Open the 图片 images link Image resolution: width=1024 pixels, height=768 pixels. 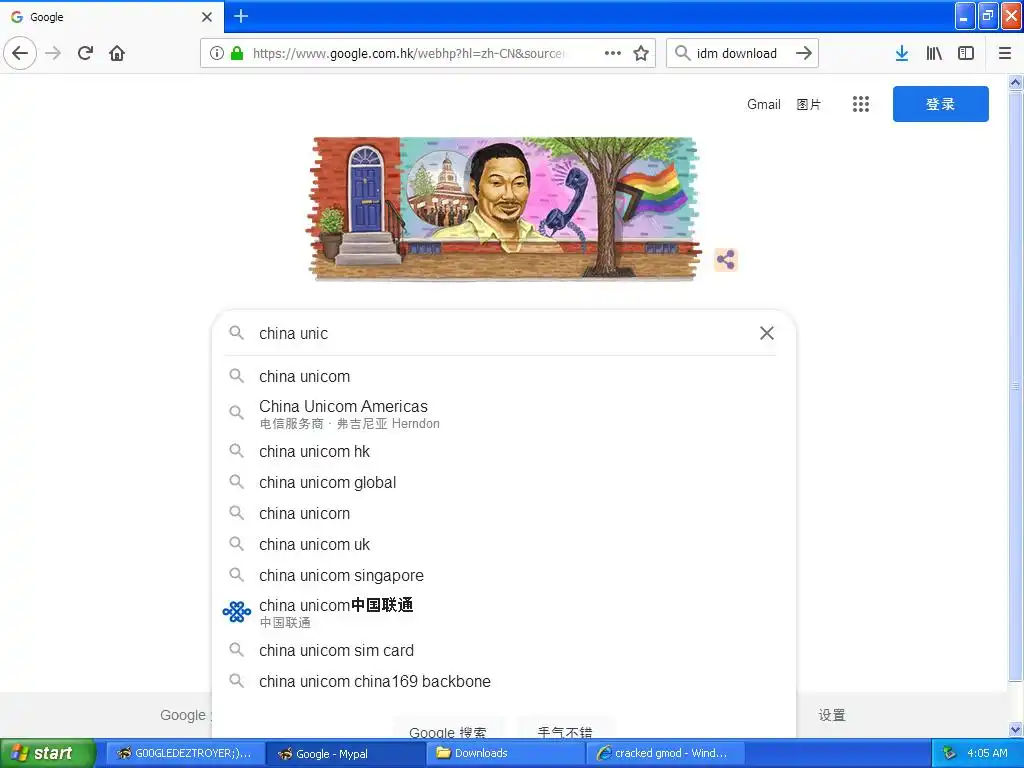point(808,104)
